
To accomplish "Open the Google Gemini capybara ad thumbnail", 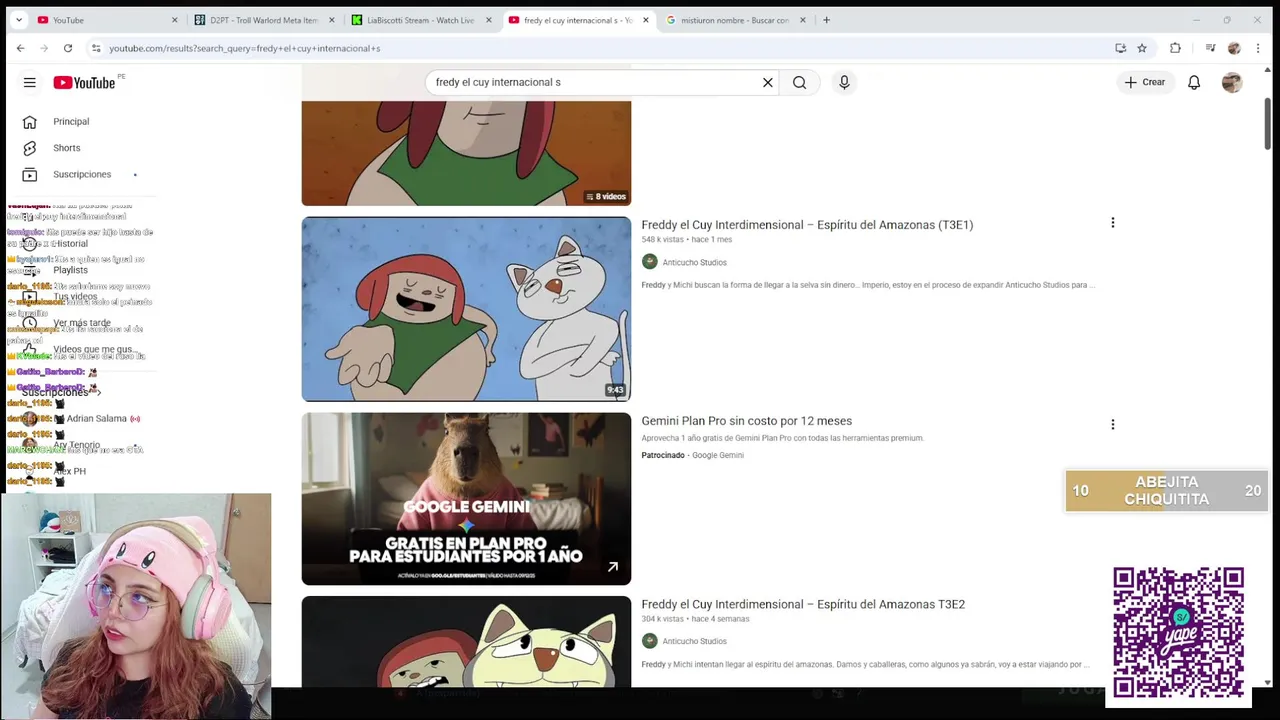I will (x=466, y=499).
